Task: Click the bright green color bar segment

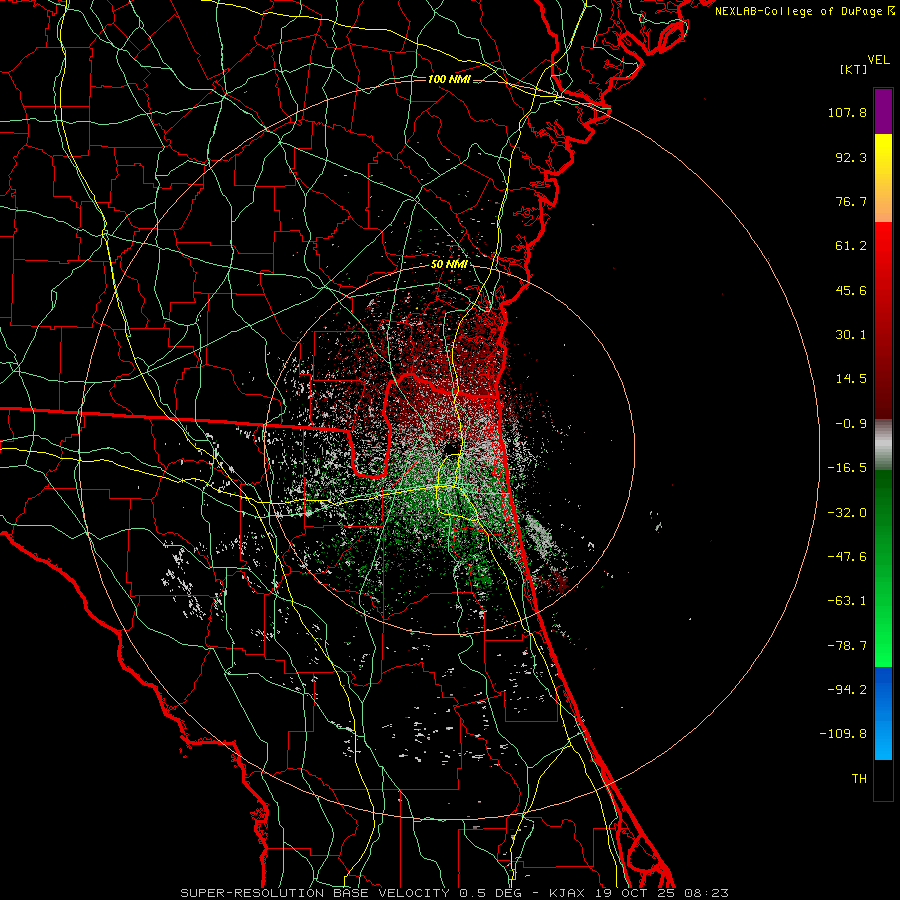Action: (883, 568)
